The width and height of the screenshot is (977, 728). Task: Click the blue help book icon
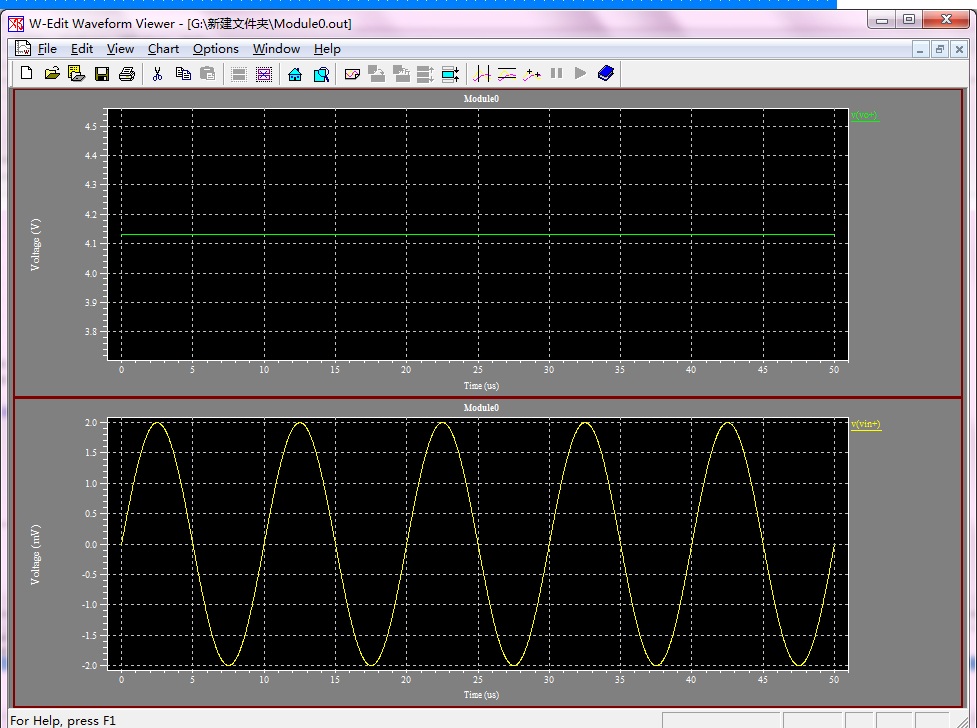pos(606,73)
